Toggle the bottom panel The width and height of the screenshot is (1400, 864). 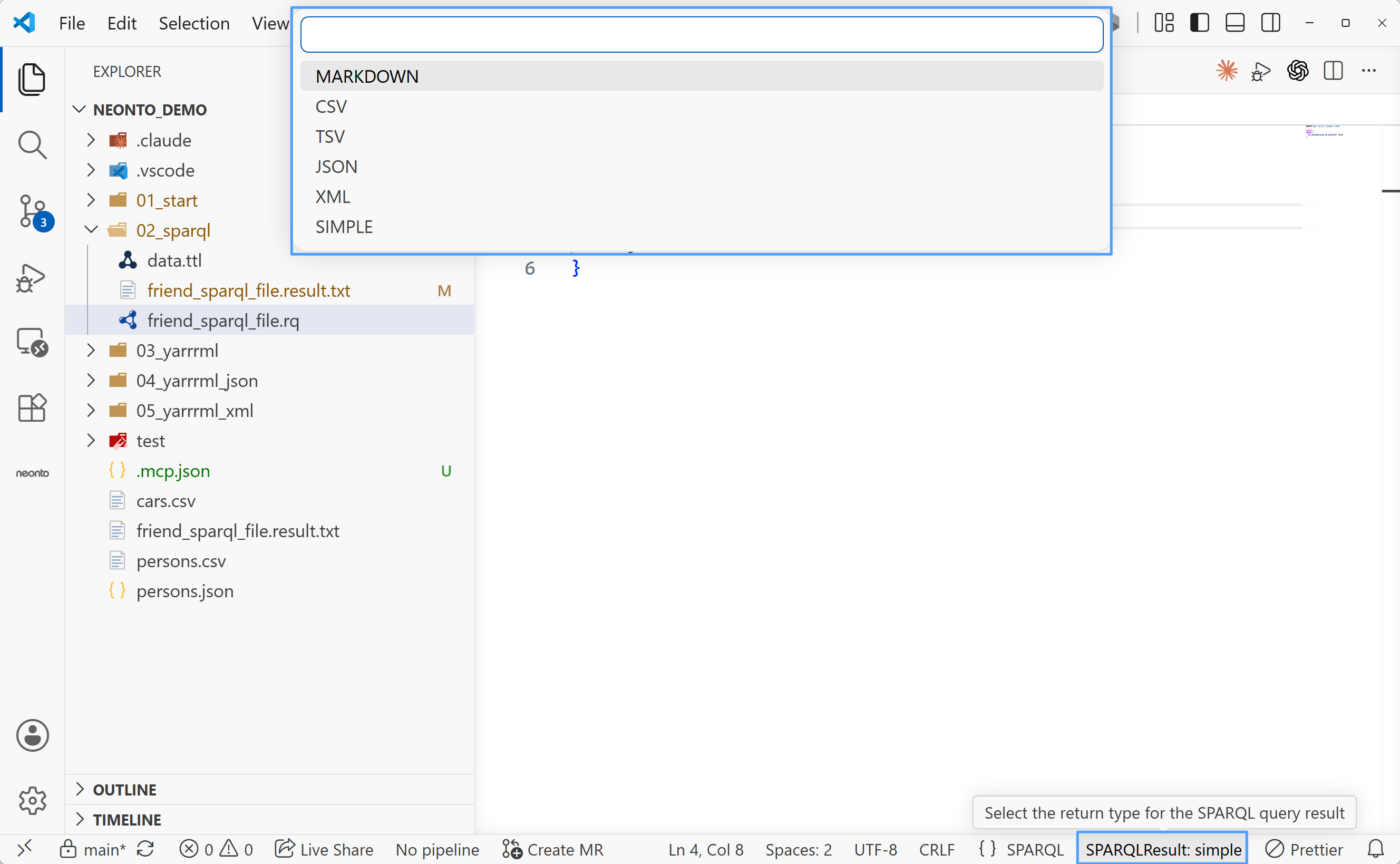[x=1235, y=23]
